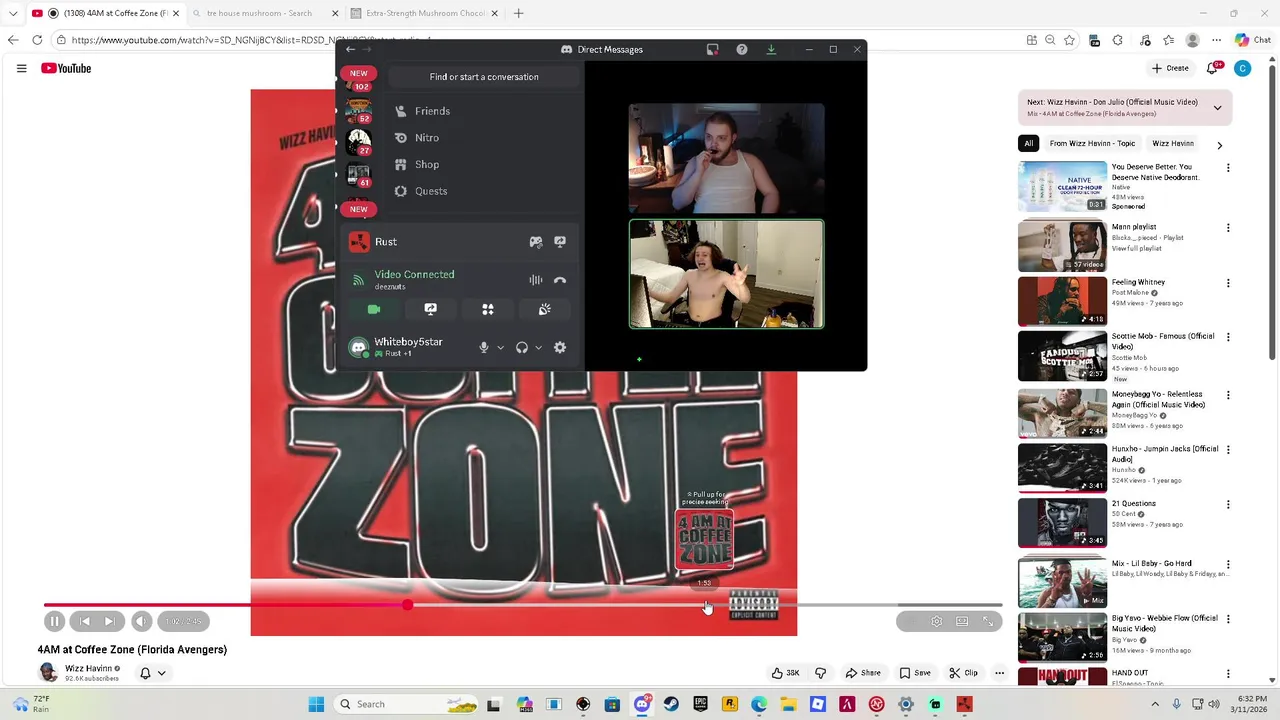Open Discord server with 61 badge
Screen dimensions: 1280x720
pyautogui.click(x=358, y=175)
